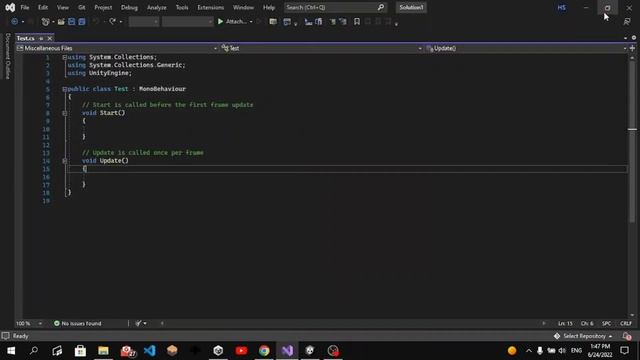Open the YouTube app in the taskbar
Screen dimensions: 640x360
pyautogui.click(x=241, y=351)
